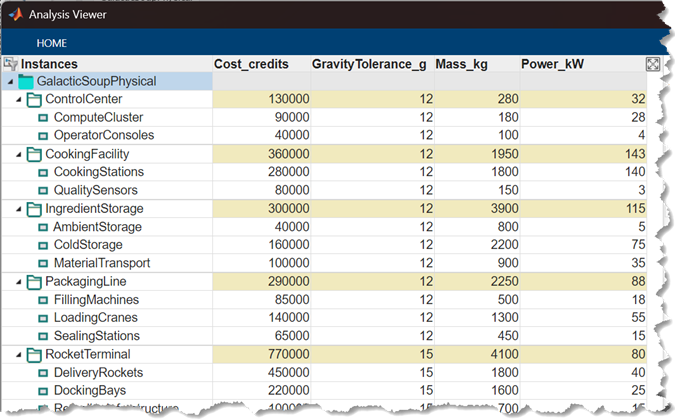Click the Power_kW column header

[553, 64]
